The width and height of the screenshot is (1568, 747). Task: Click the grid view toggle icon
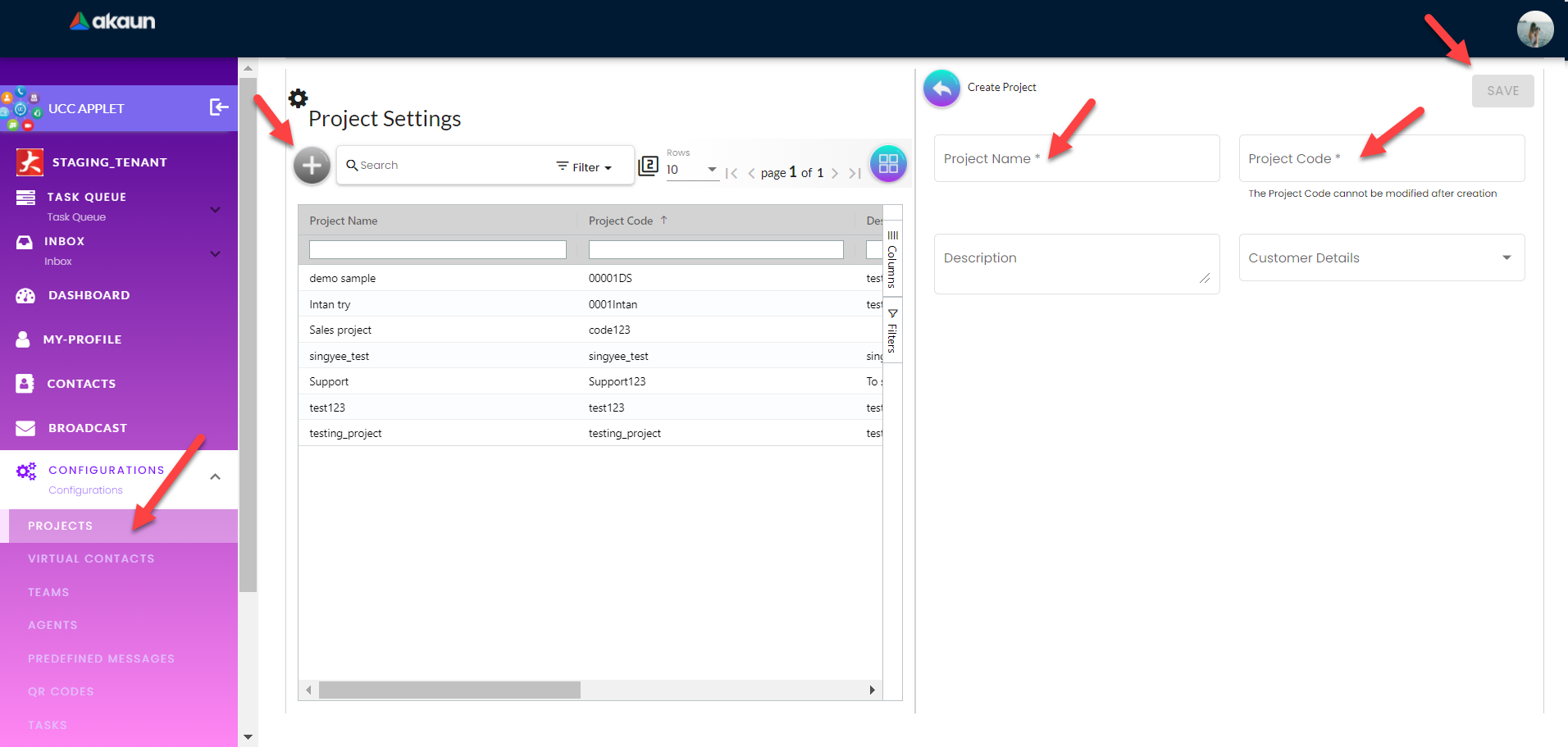click(x=888, y=164)
